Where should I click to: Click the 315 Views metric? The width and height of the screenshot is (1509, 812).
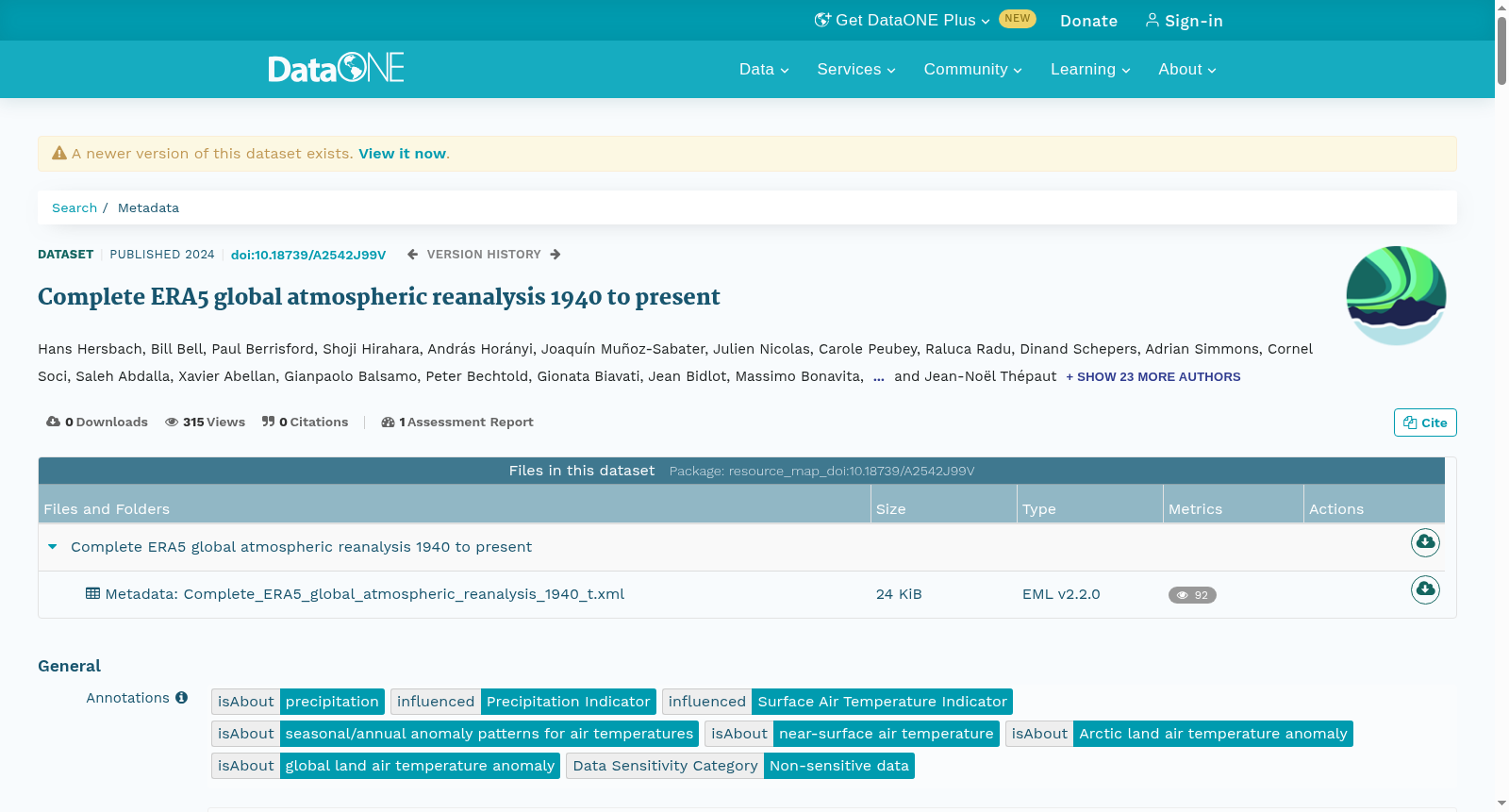tap(205, 423)
